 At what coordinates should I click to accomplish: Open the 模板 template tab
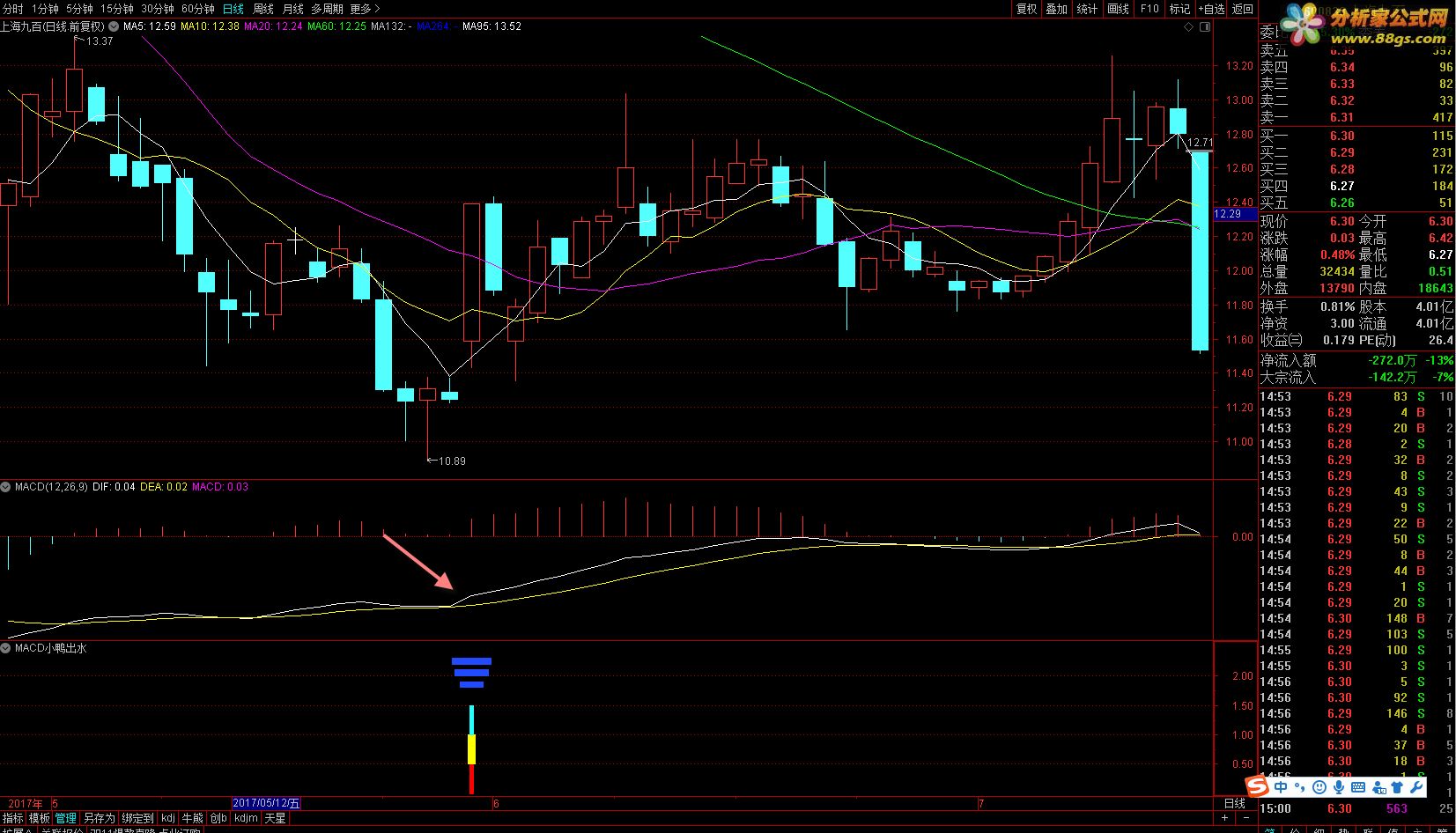pos(40,818)
